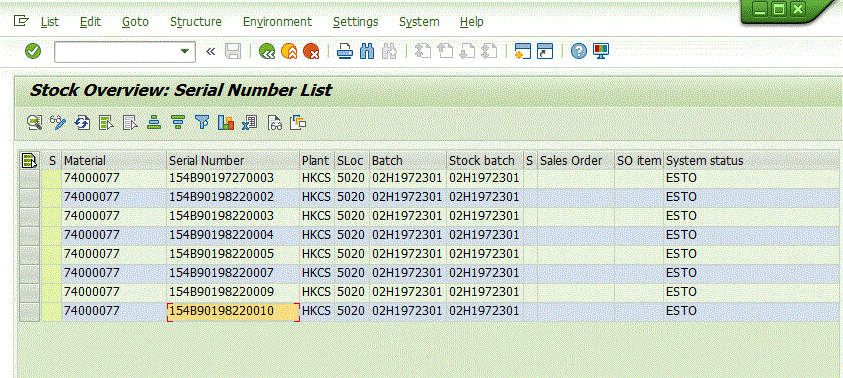Sort the list in ascending order
Screen dimensions: 843x378
(154, 123)
